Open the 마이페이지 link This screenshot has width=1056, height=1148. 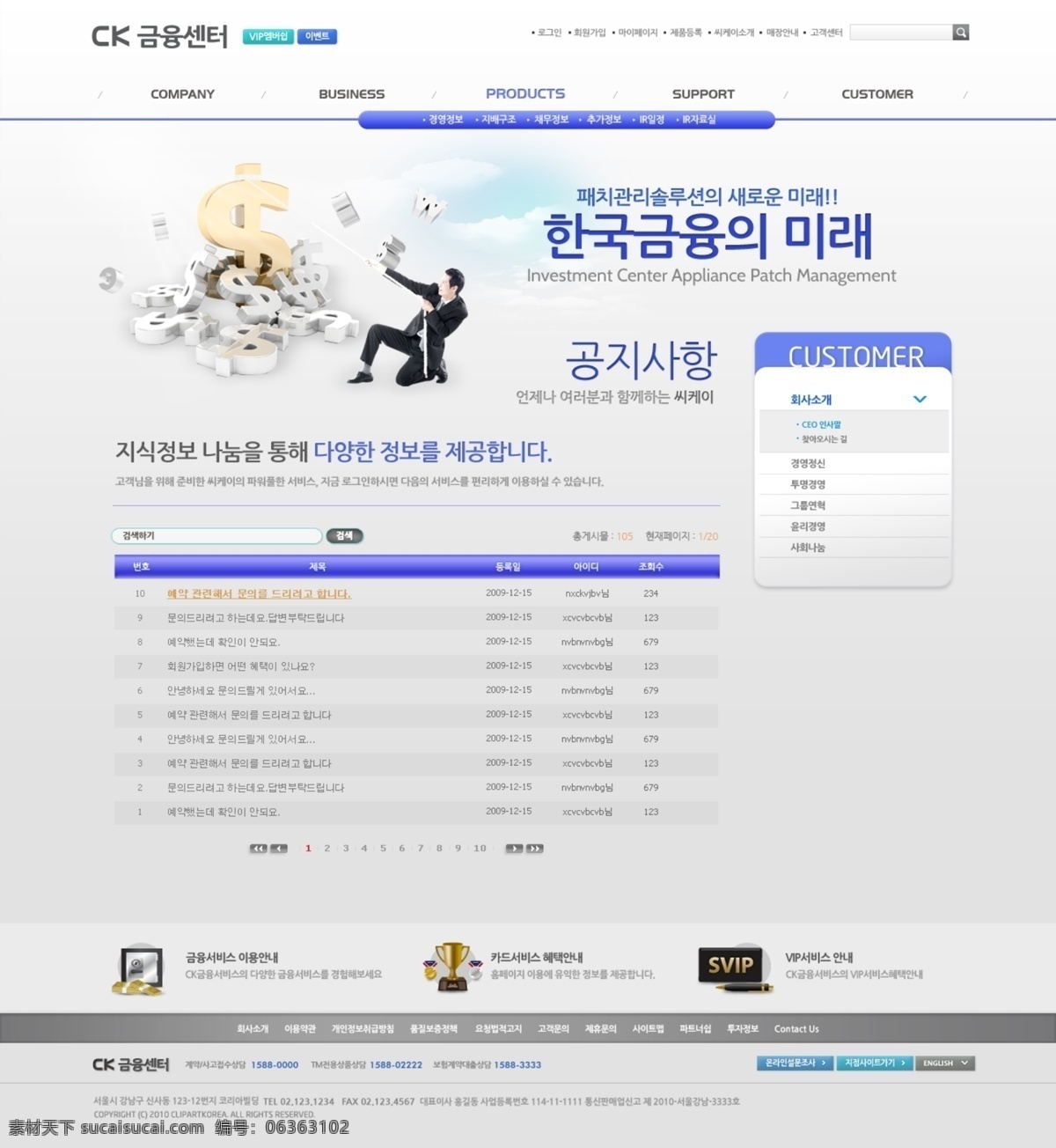point(637,33)
